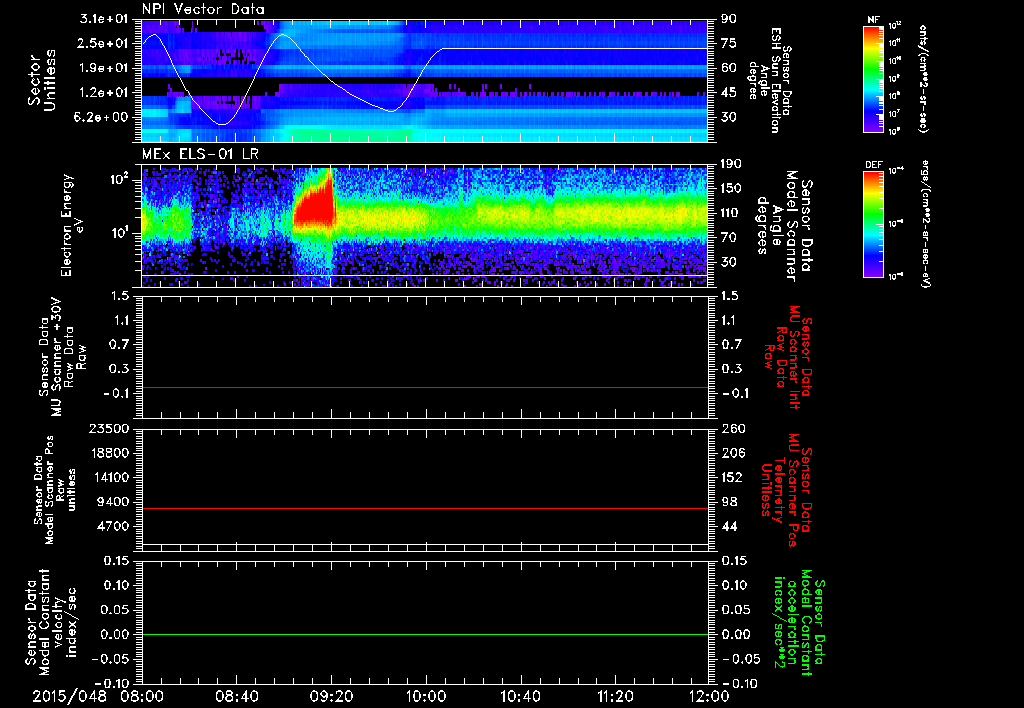Image resolution: width=1024 pixels, height=708 pixels.
Task: Click the '150' scanner angle tick label
Action: pyautogui.click(x=731, y=189)
